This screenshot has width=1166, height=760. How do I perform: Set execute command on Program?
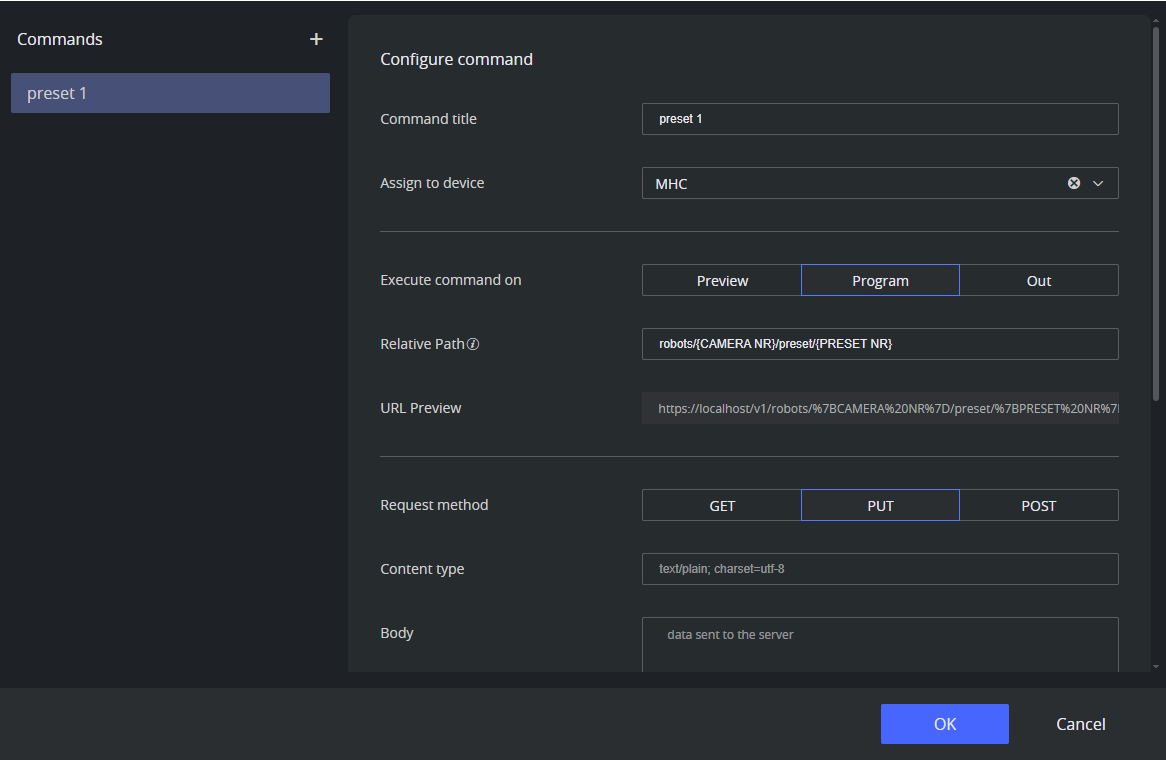coord(880,281)
